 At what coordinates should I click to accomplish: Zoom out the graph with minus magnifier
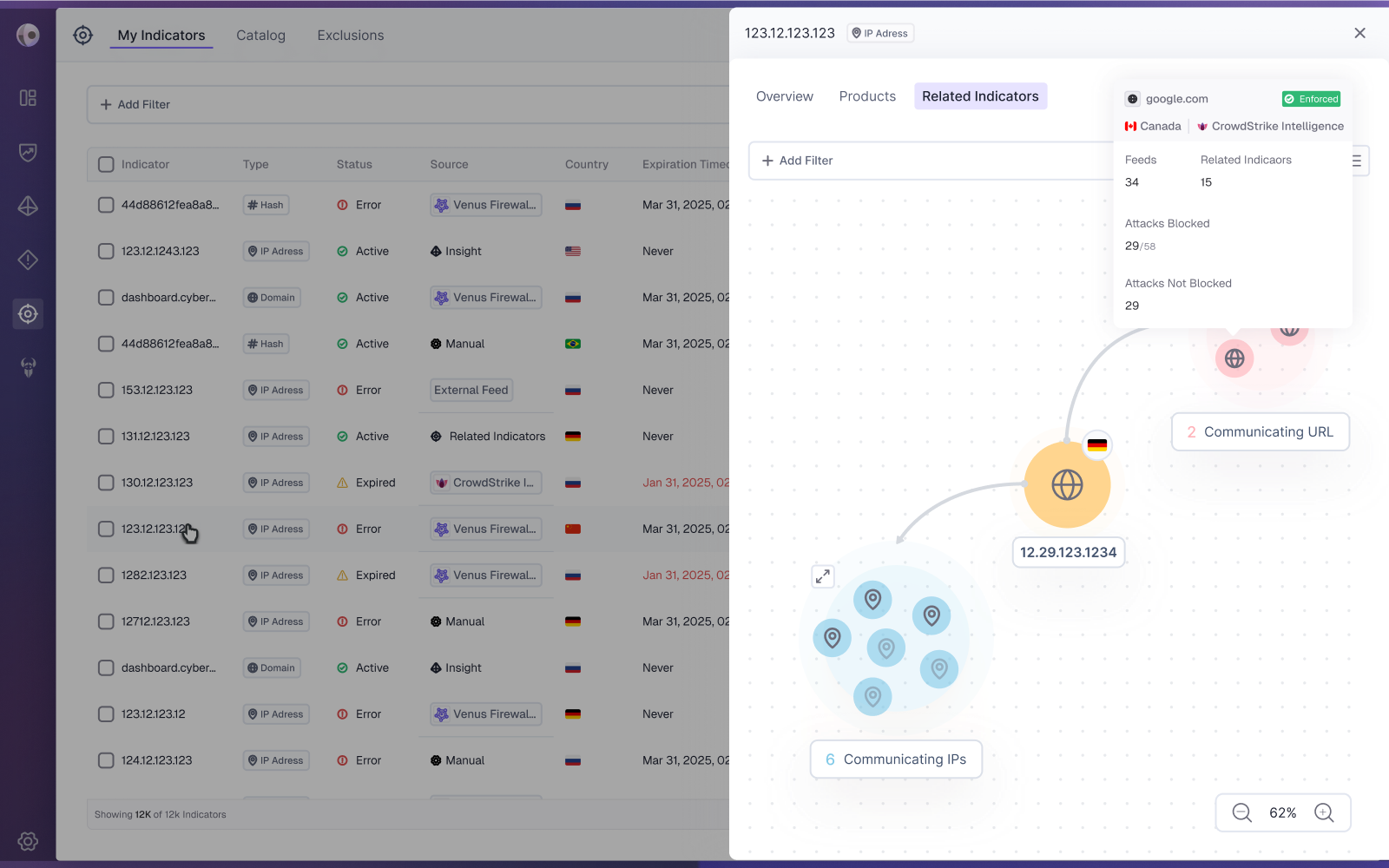pos(1242,812)
